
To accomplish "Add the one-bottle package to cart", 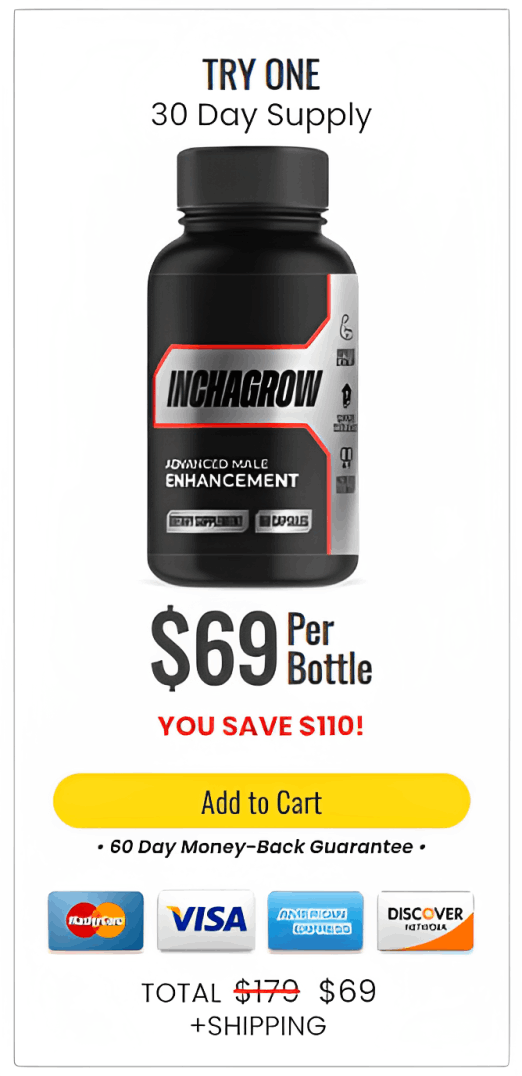I will click(261, 801).
